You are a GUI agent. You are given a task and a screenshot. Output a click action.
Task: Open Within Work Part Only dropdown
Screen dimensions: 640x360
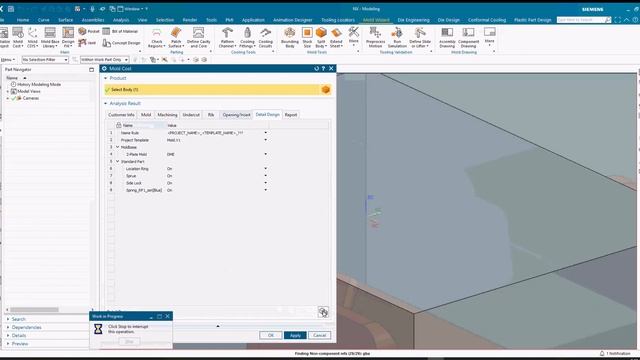coord(104,60)
